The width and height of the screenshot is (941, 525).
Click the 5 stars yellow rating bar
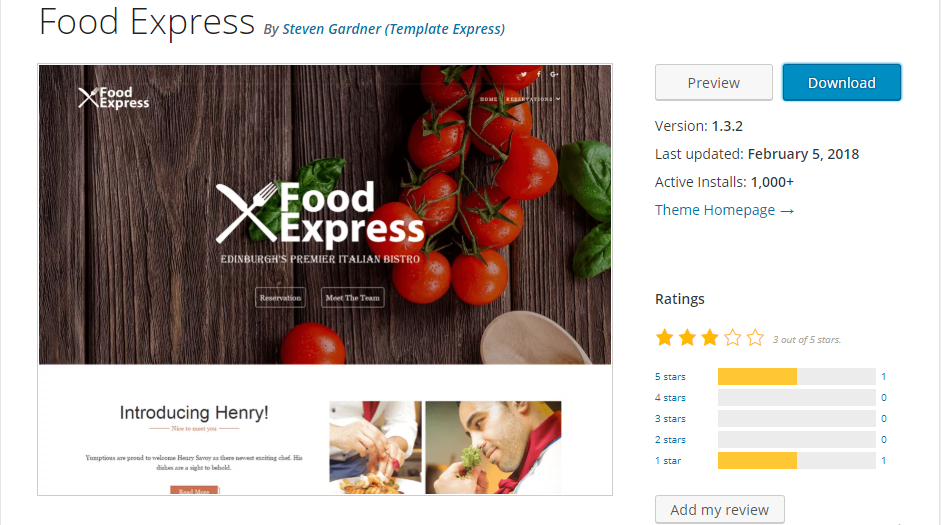pyautogui.click(x=757, y=376)
